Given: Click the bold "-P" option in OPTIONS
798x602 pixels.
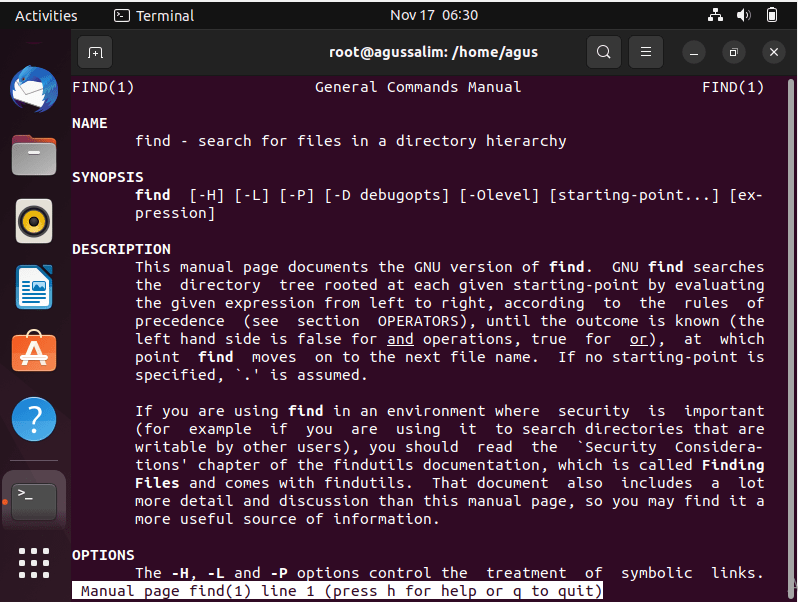Looking at the screenshot, I should click(x=279, y=573).
